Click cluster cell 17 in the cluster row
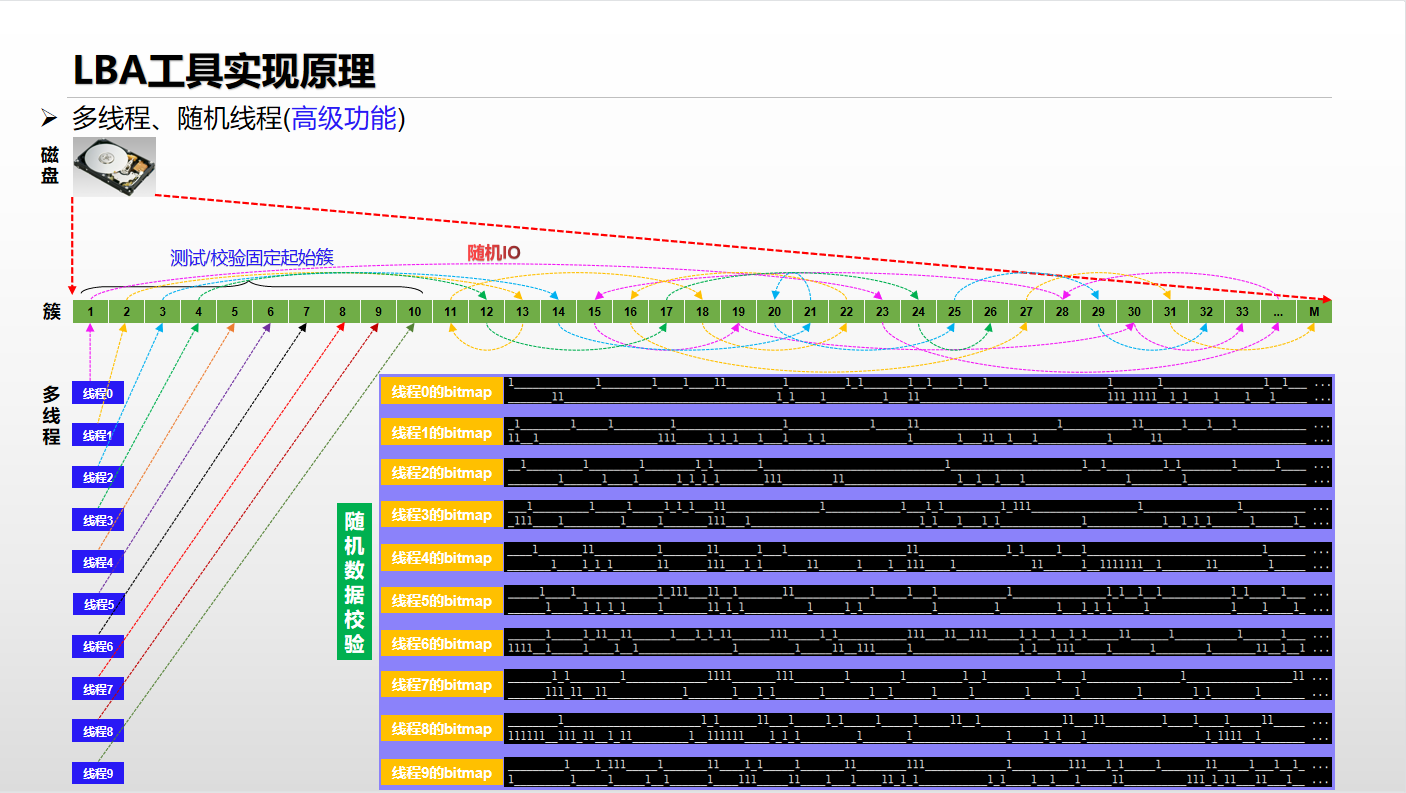Viewport: 1406px width, 793px height. tap(666, 311)
